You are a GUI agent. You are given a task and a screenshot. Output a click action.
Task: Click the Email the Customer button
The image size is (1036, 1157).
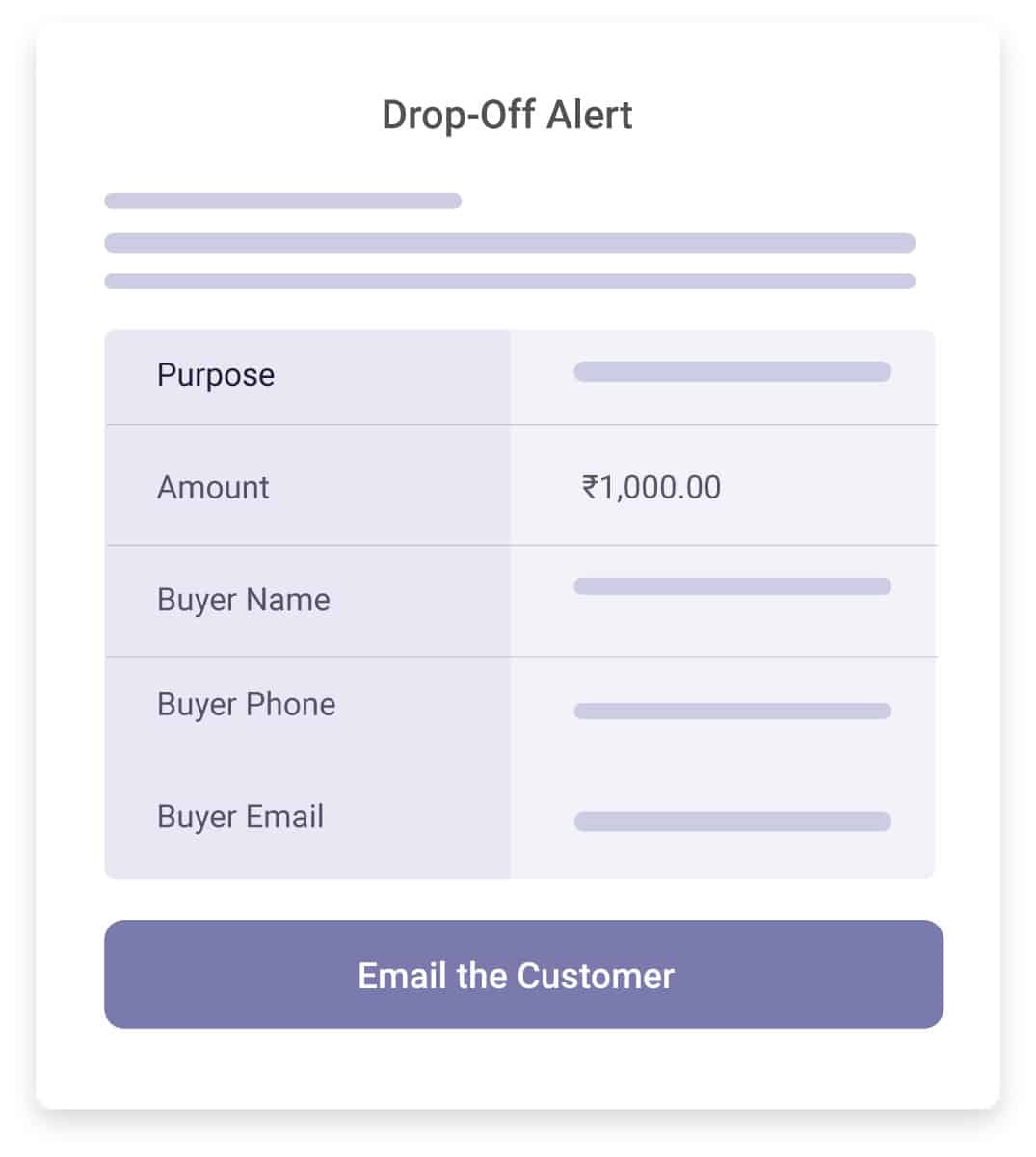click(x=523, y=975)
